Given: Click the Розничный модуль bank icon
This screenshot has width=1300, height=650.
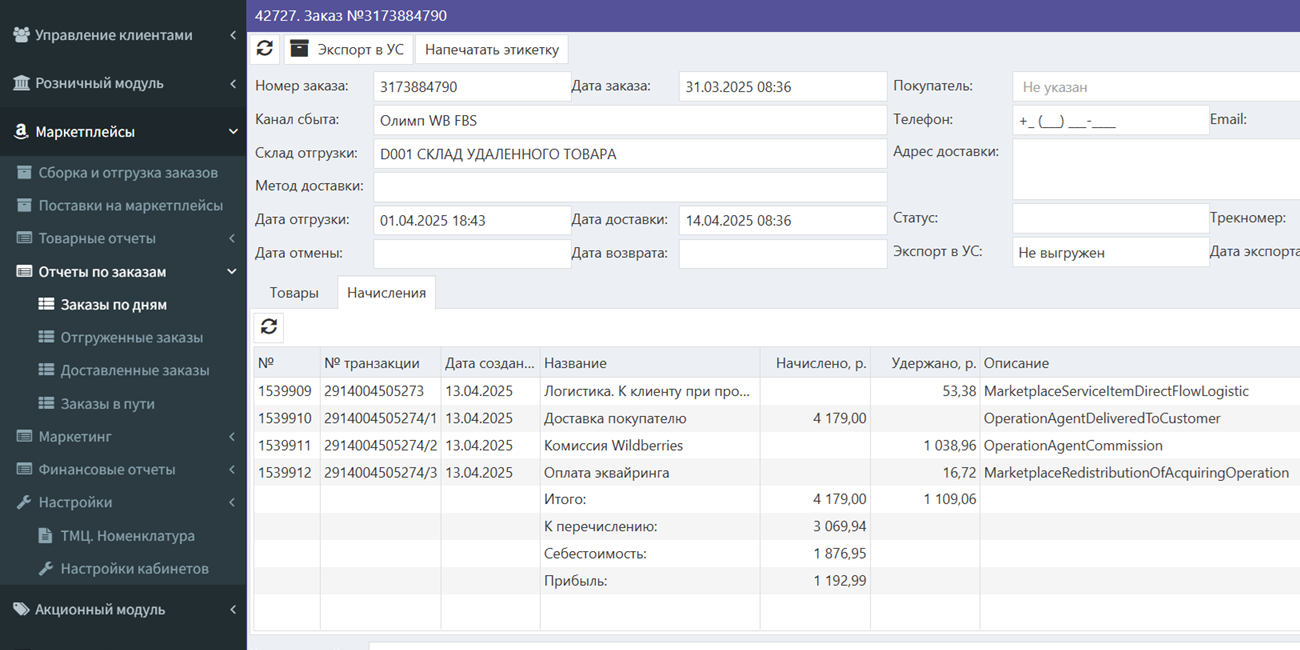Looking at the screenshot, I should pos(21,83).
